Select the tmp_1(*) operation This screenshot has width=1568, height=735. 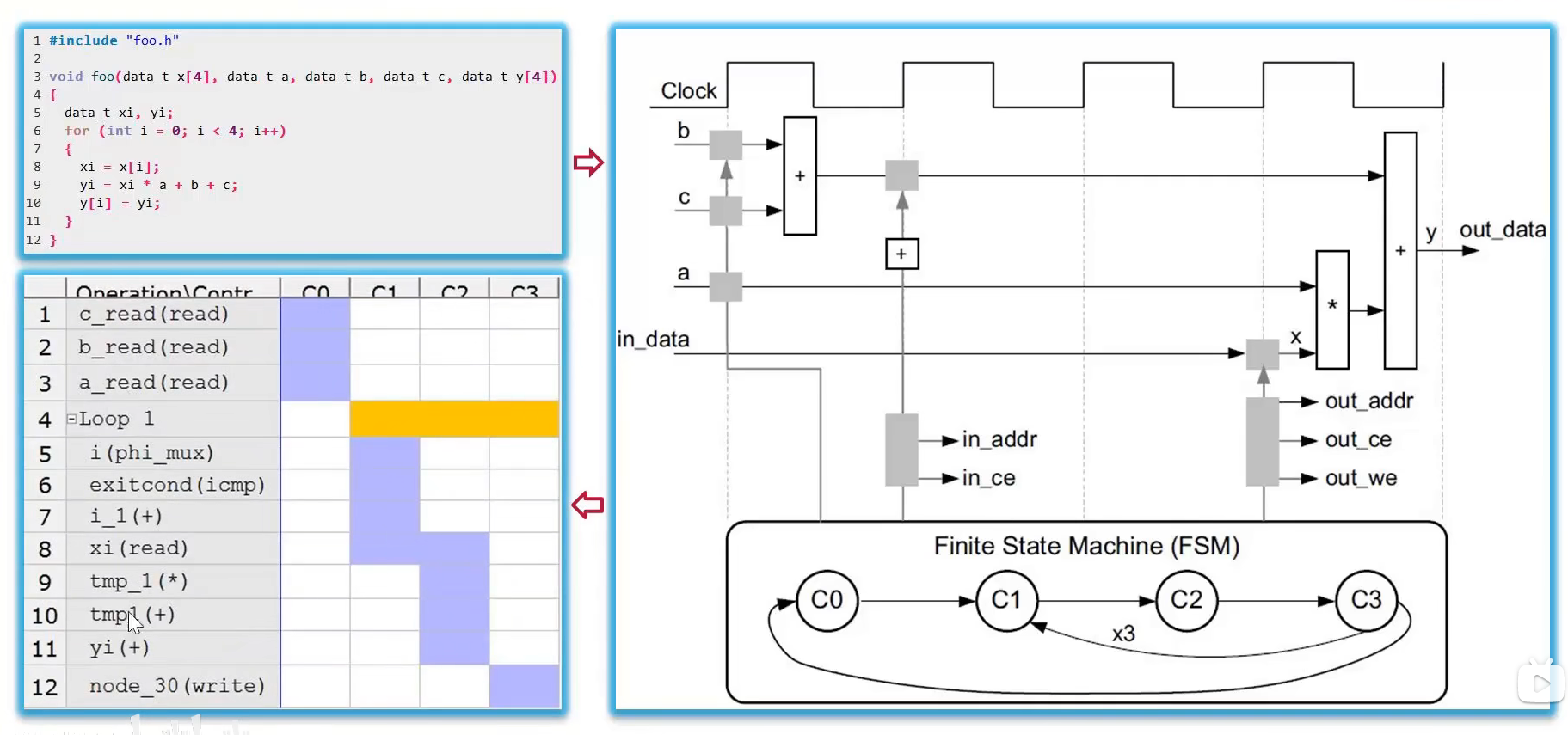click(x=138, y=581)
